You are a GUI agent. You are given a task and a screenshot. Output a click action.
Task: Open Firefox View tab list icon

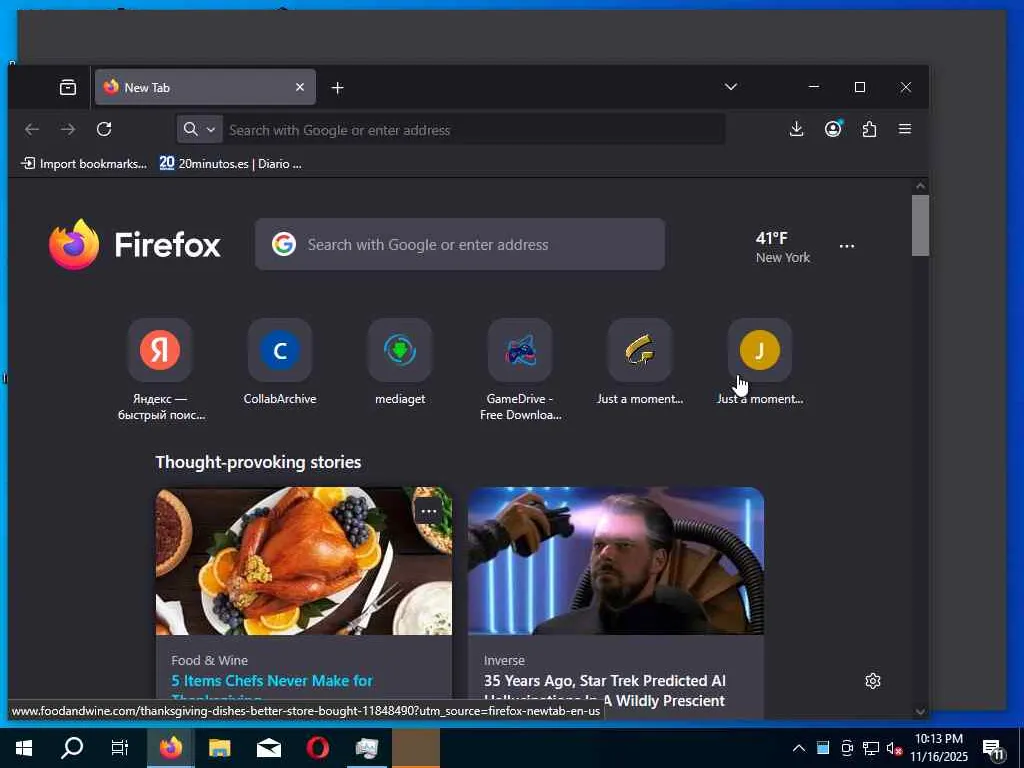click(x=68, y=87)
